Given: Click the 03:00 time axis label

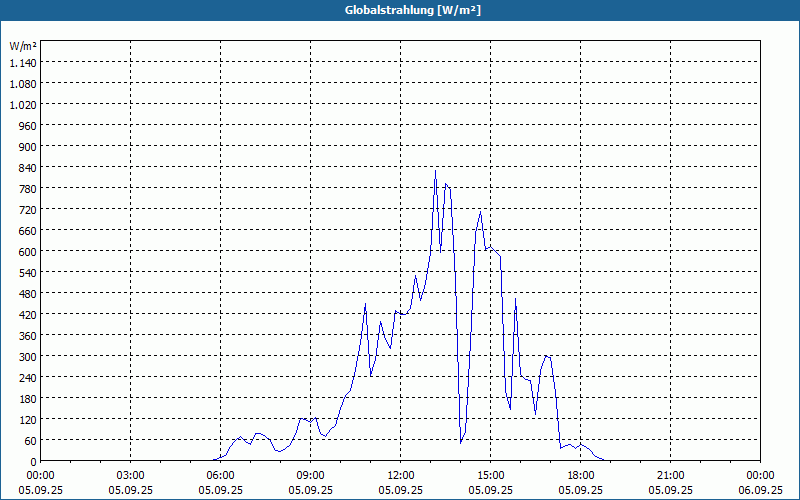Looking at the screenshot, I should (131, 476).
